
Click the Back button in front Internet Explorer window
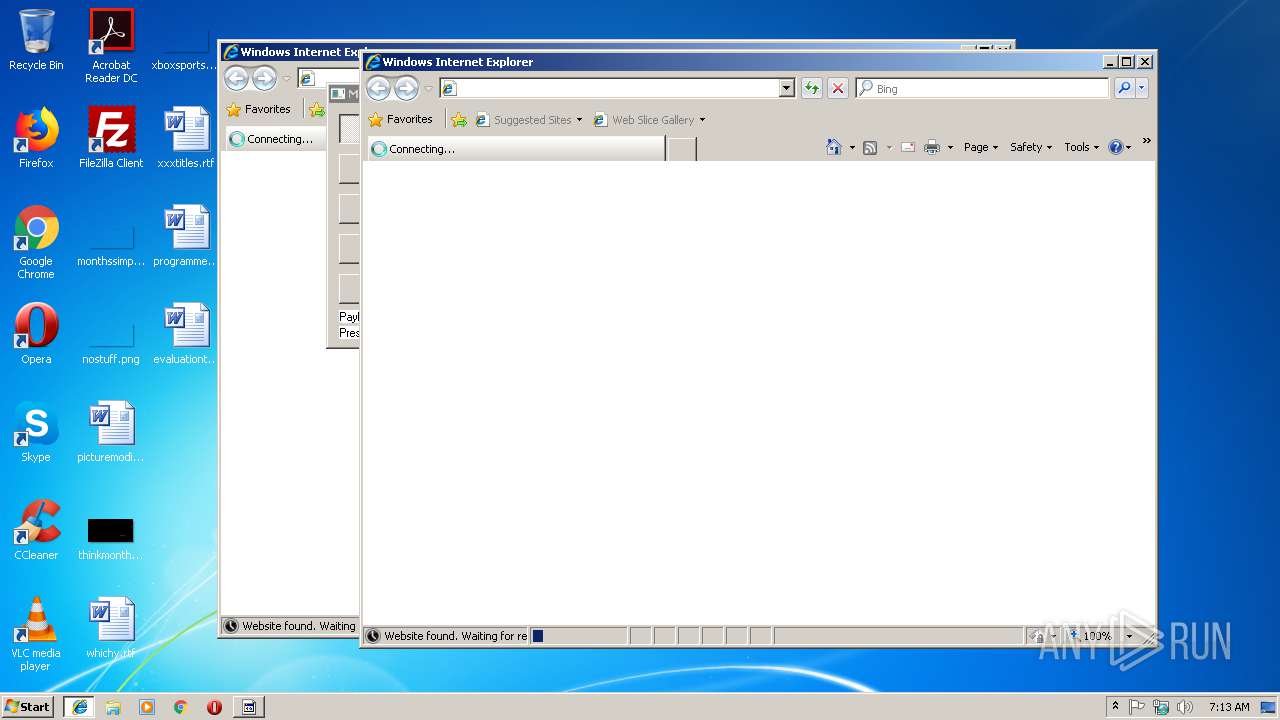pos(379,88)
